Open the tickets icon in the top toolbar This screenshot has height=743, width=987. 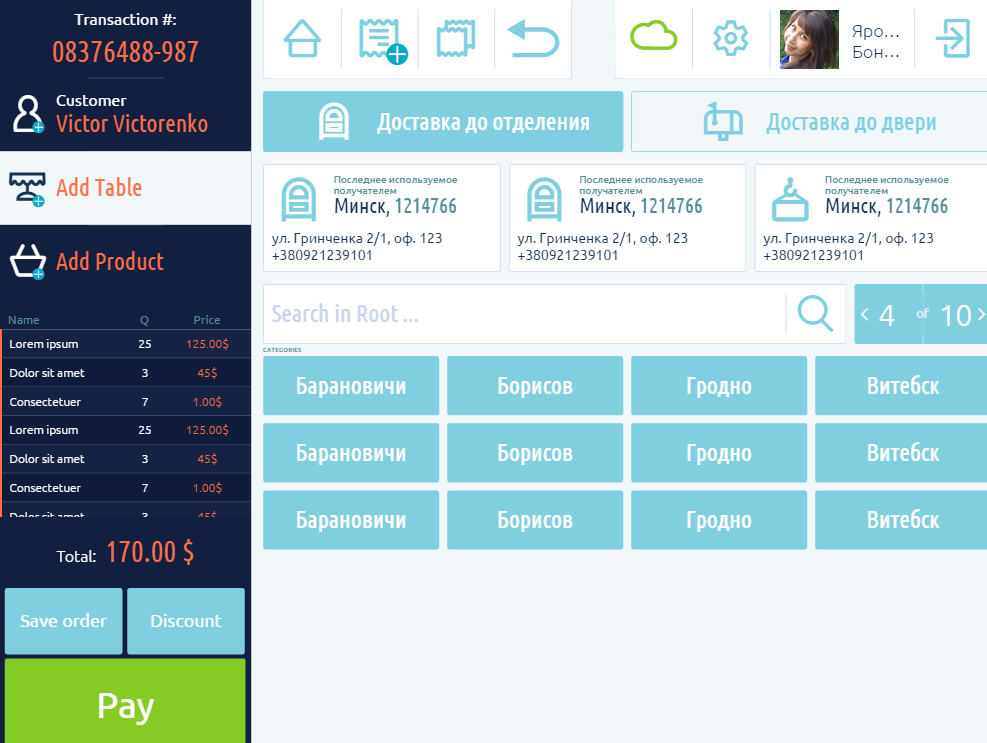coord(456,39)
